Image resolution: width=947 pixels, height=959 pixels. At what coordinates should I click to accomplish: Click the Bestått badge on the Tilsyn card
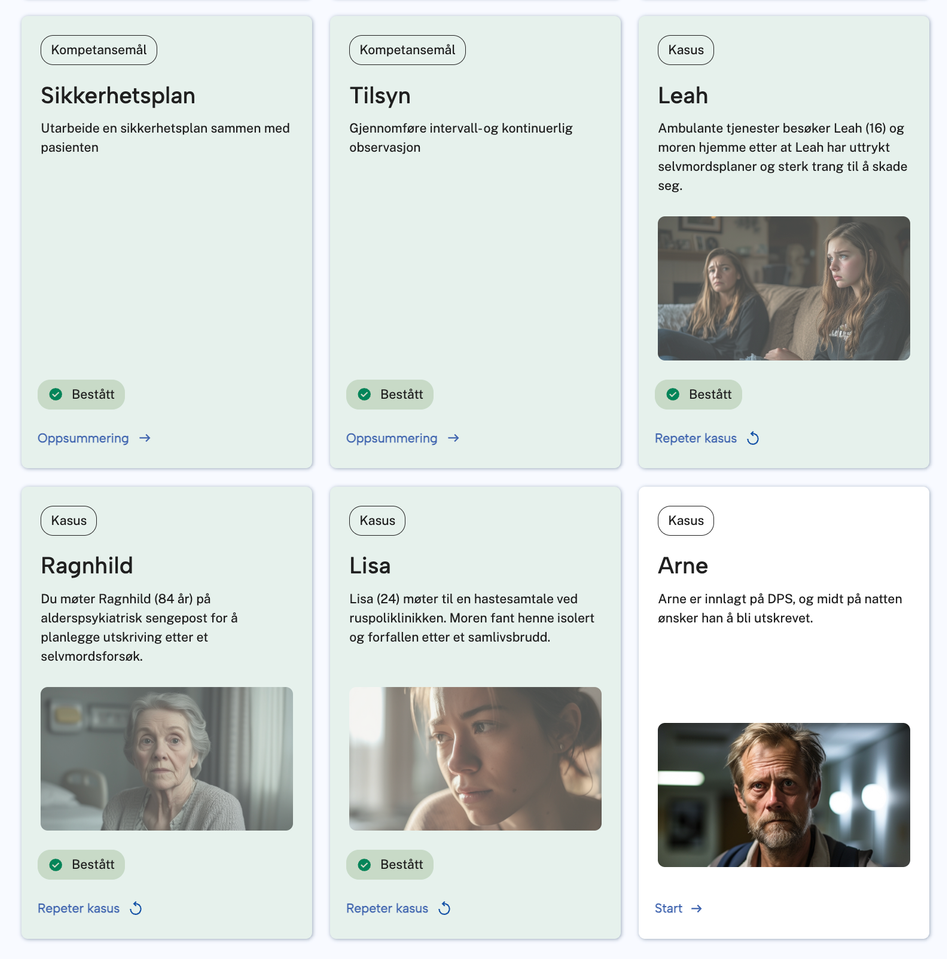click(x=390, y=394)
